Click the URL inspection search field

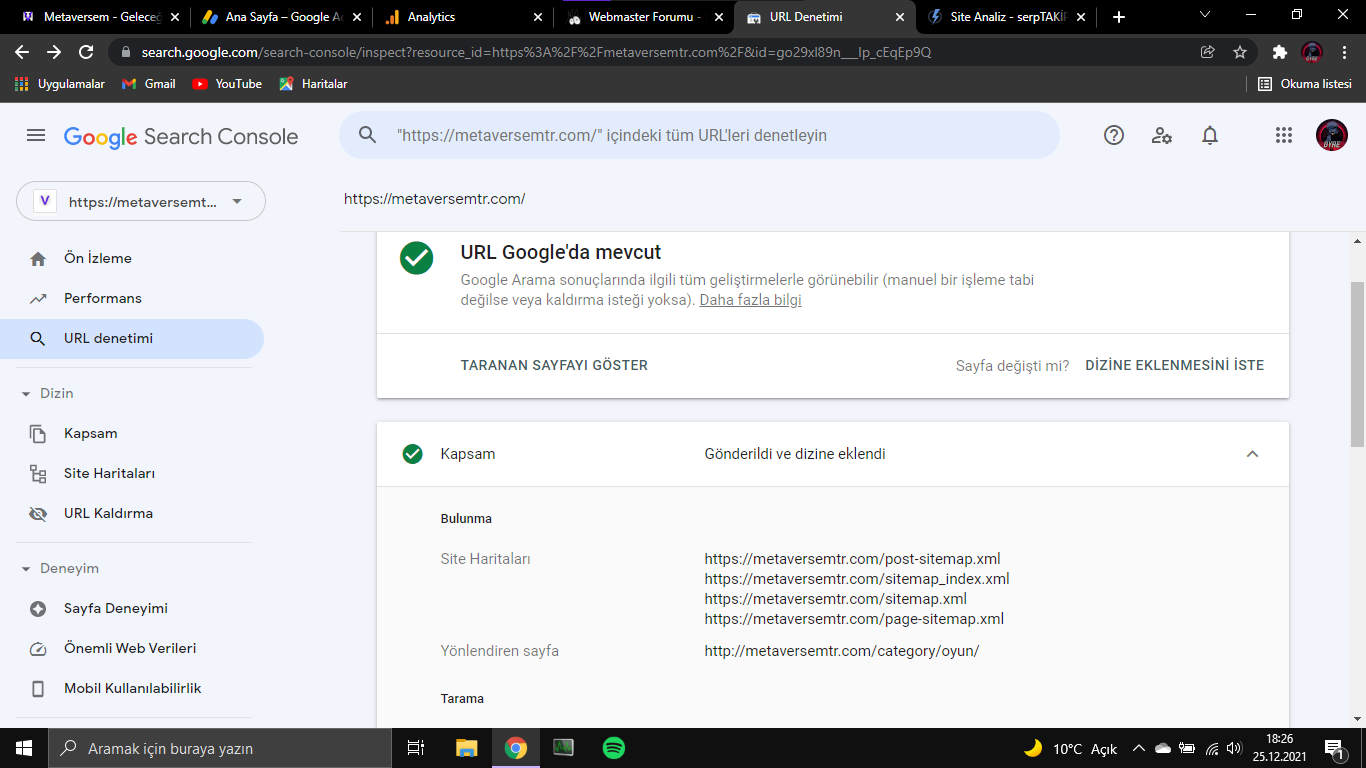pyautogui.click(x=699, y=135)
